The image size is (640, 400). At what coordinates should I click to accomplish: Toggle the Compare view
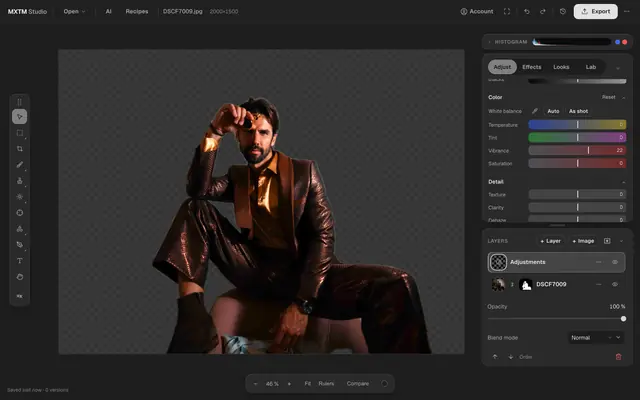pyautogui.click(x=358, y=384)
